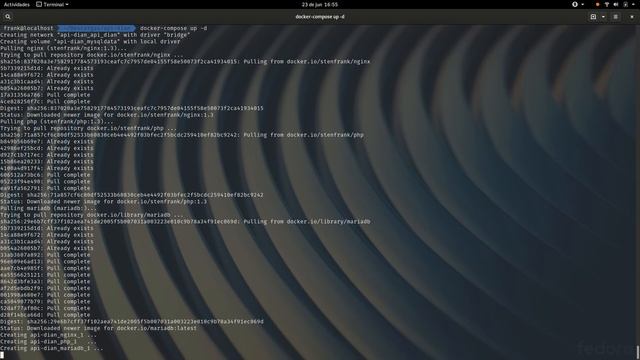Click 'Pulling mariadb (mariadb:)...' line
640x360 pixels.
pyautogui.click(x=48, y=208)
